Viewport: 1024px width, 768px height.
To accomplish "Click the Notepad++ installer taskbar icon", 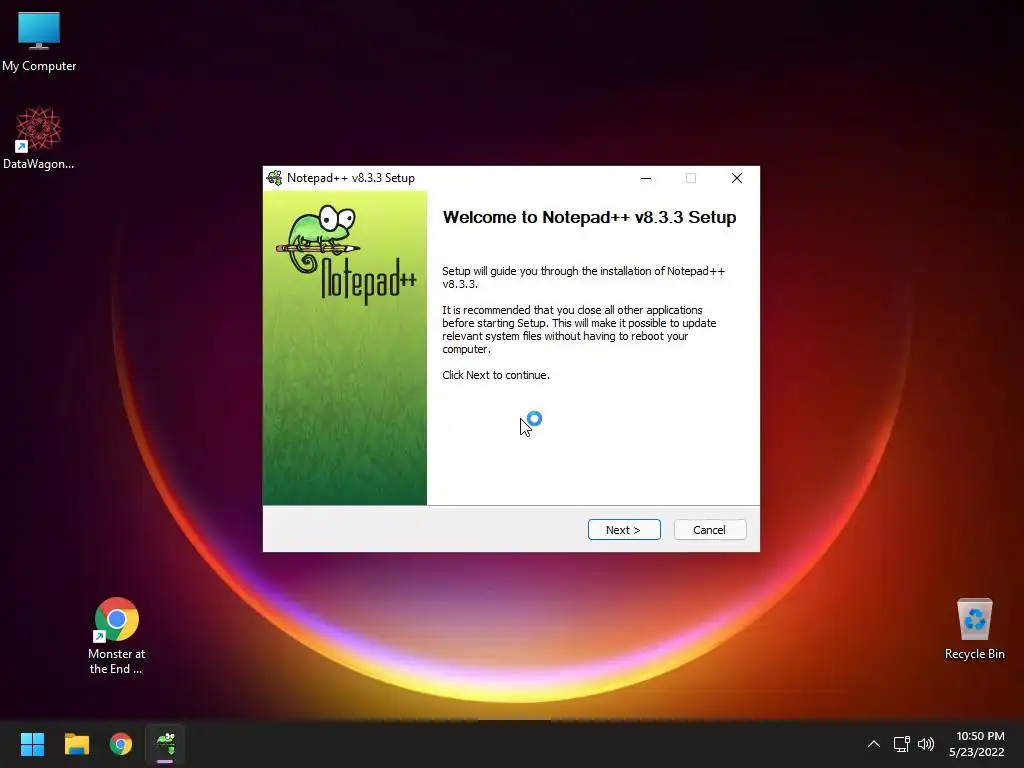I will pos(165,744).
